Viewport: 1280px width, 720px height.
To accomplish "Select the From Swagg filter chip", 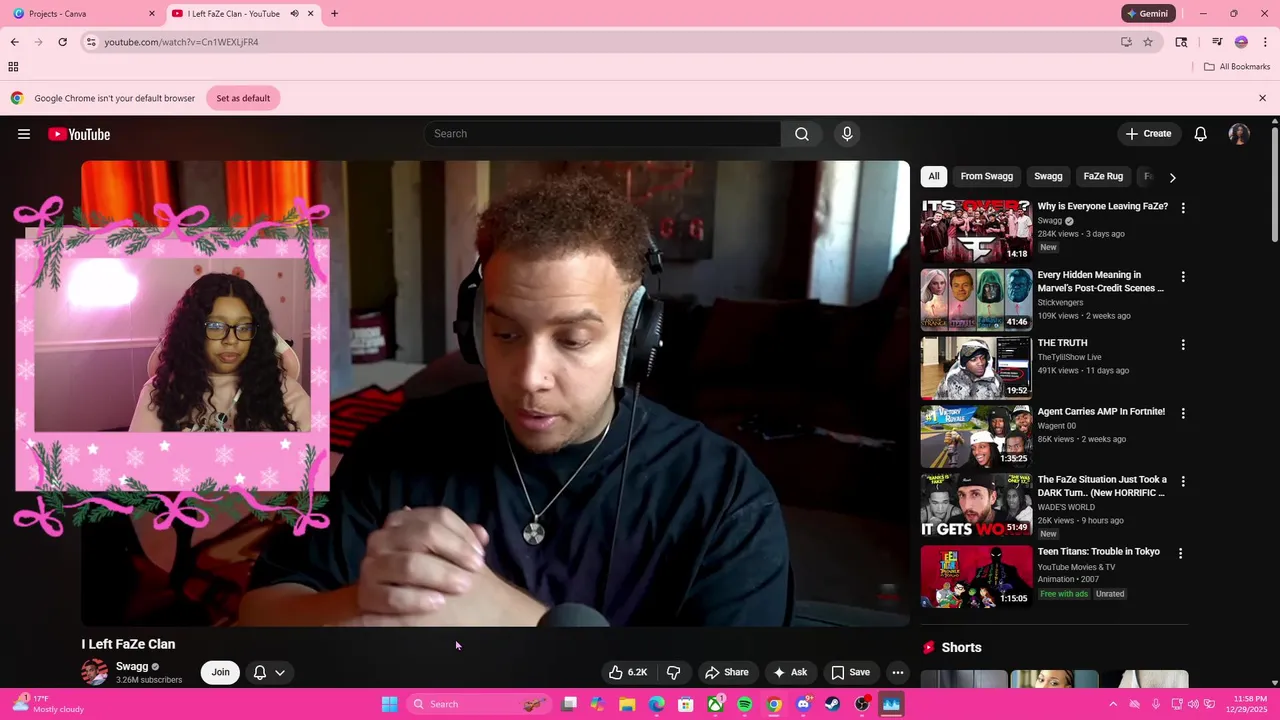I will click(x=987, y=176).
